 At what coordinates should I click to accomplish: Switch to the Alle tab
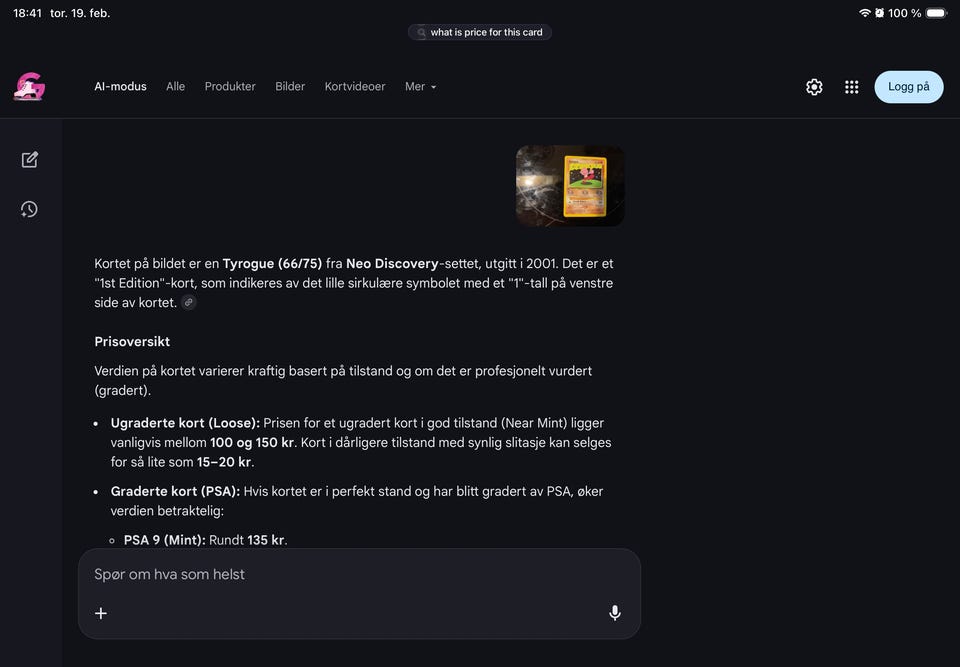click(175, 87)
